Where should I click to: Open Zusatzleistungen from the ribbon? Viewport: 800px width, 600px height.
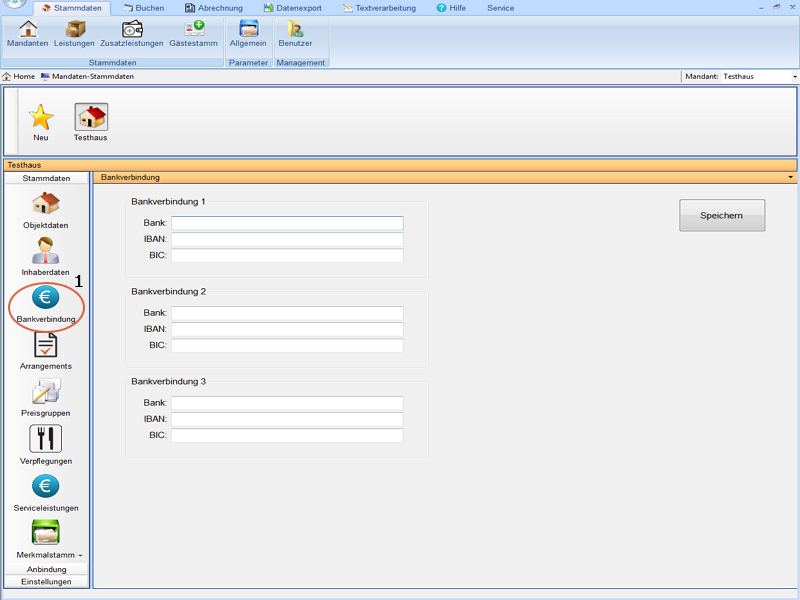[x=131, y=33]
